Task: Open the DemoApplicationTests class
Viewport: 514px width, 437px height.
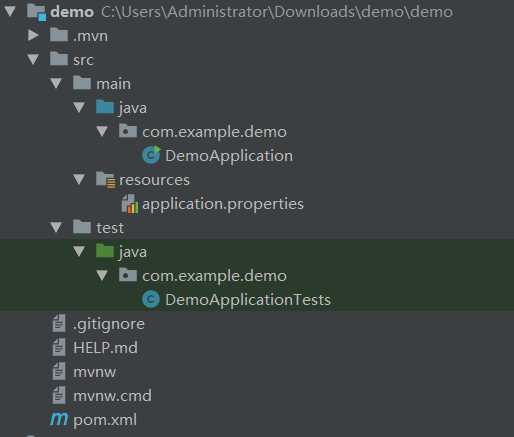Action: tap(248, 300)
